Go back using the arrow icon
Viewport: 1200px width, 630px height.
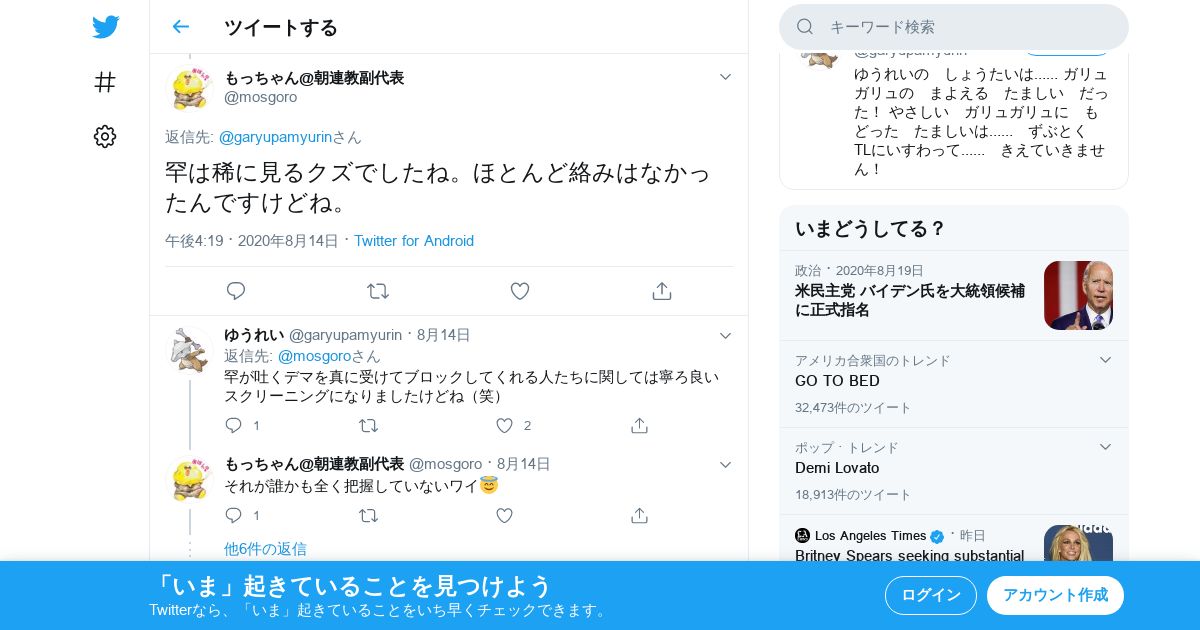(x=180, y=27)
